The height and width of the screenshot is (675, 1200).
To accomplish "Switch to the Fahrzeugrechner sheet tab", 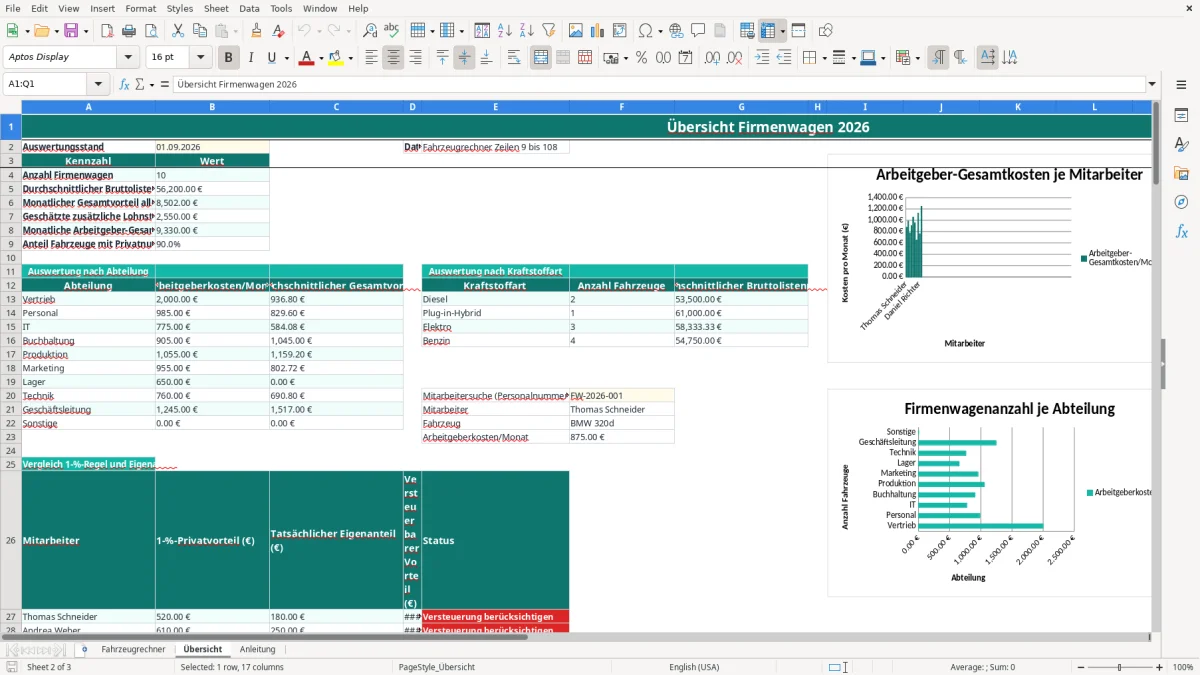I will click(x=133, y=649).
